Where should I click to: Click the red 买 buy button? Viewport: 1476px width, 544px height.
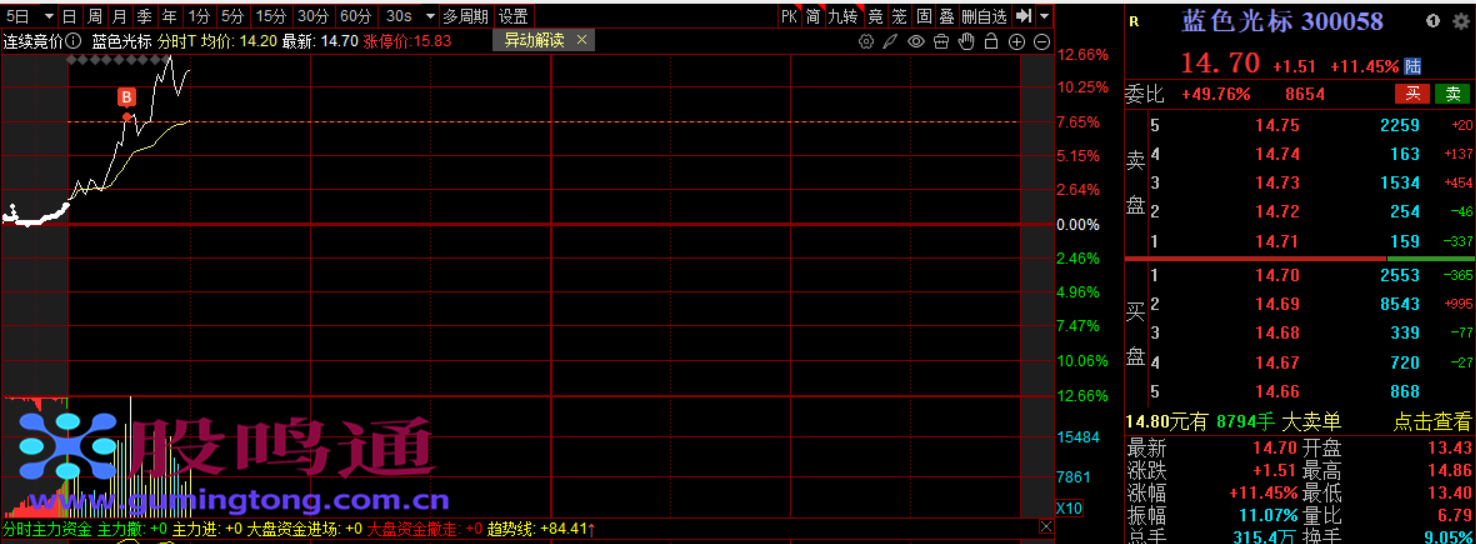click(1412, 94)
